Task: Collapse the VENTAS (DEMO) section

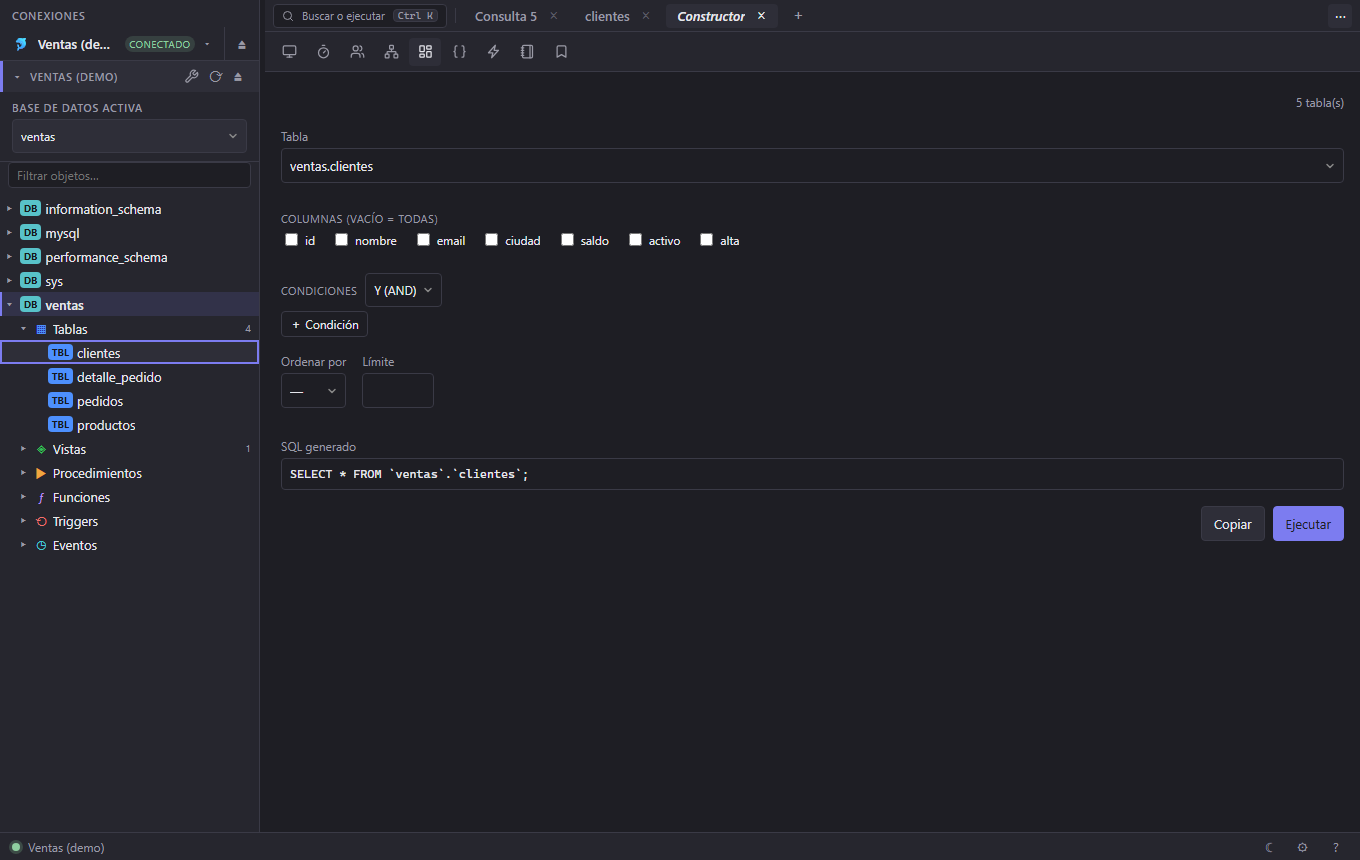Action: 17,77
